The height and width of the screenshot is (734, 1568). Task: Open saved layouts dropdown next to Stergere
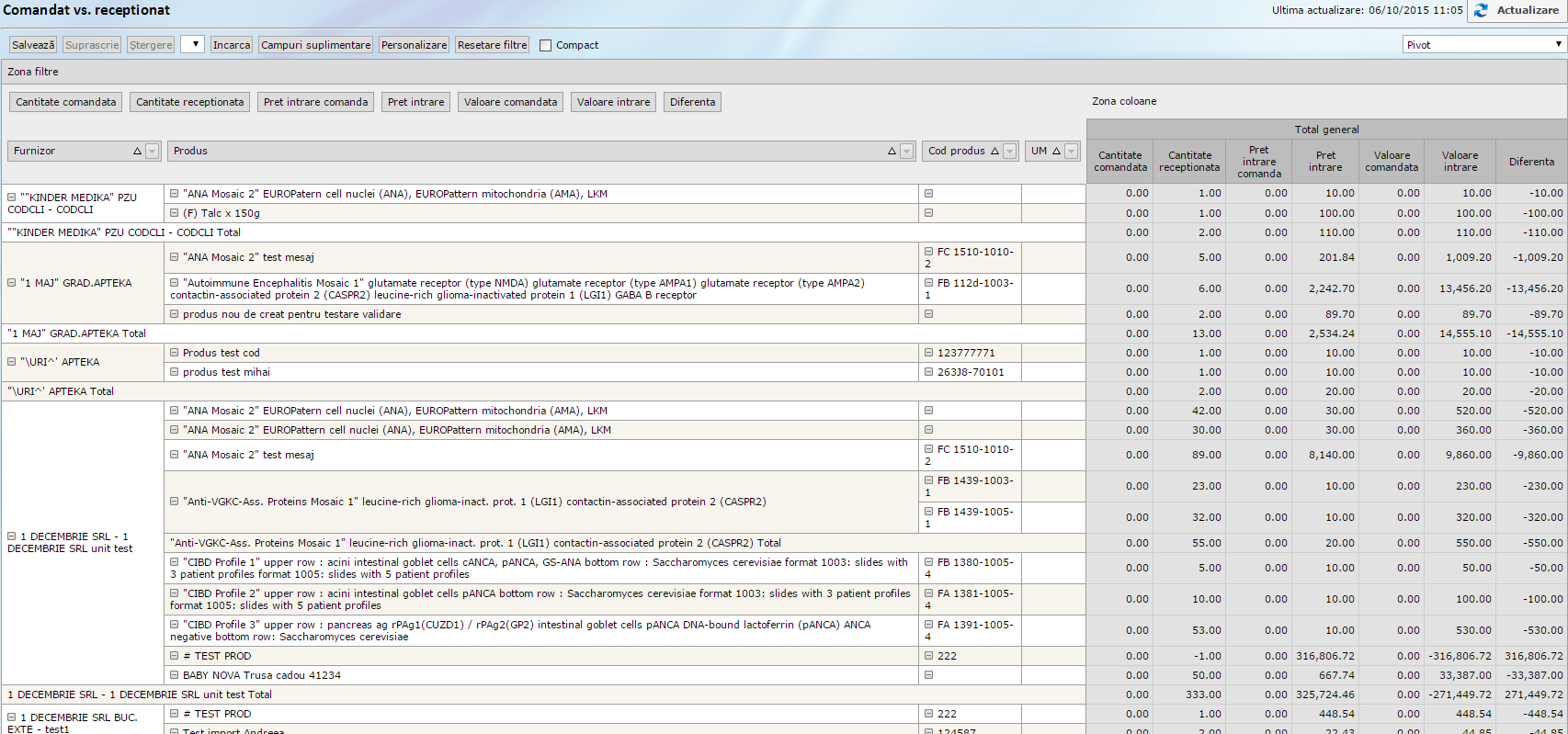pos(193,45)
